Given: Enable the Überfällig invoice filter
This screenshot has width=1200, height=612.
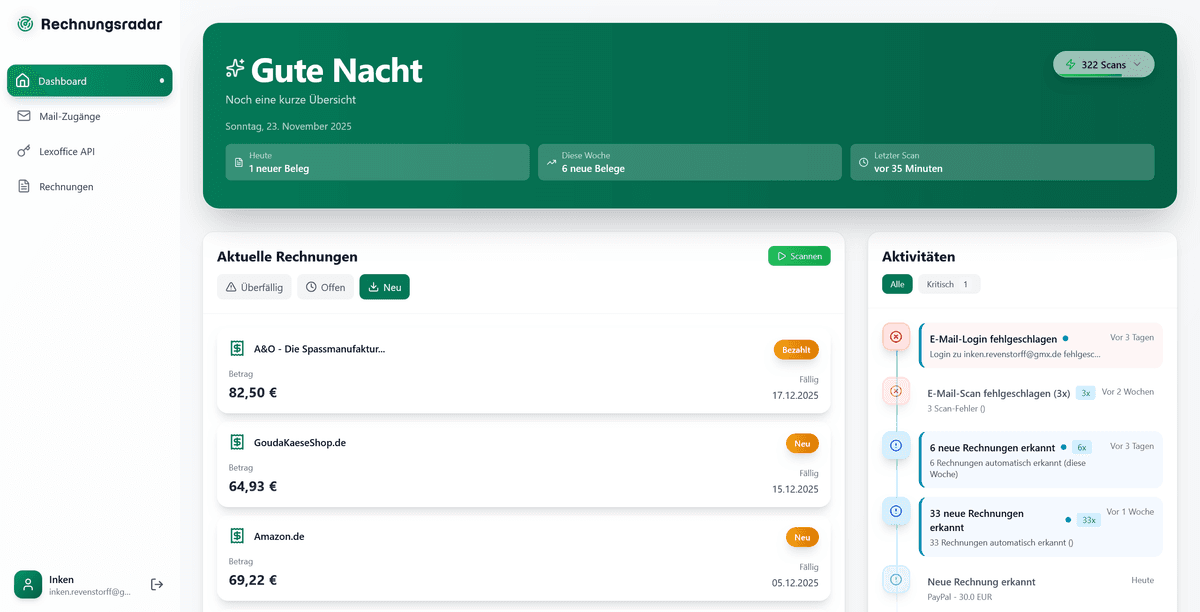Looking at the screenshot, I should tap(254, 287).
